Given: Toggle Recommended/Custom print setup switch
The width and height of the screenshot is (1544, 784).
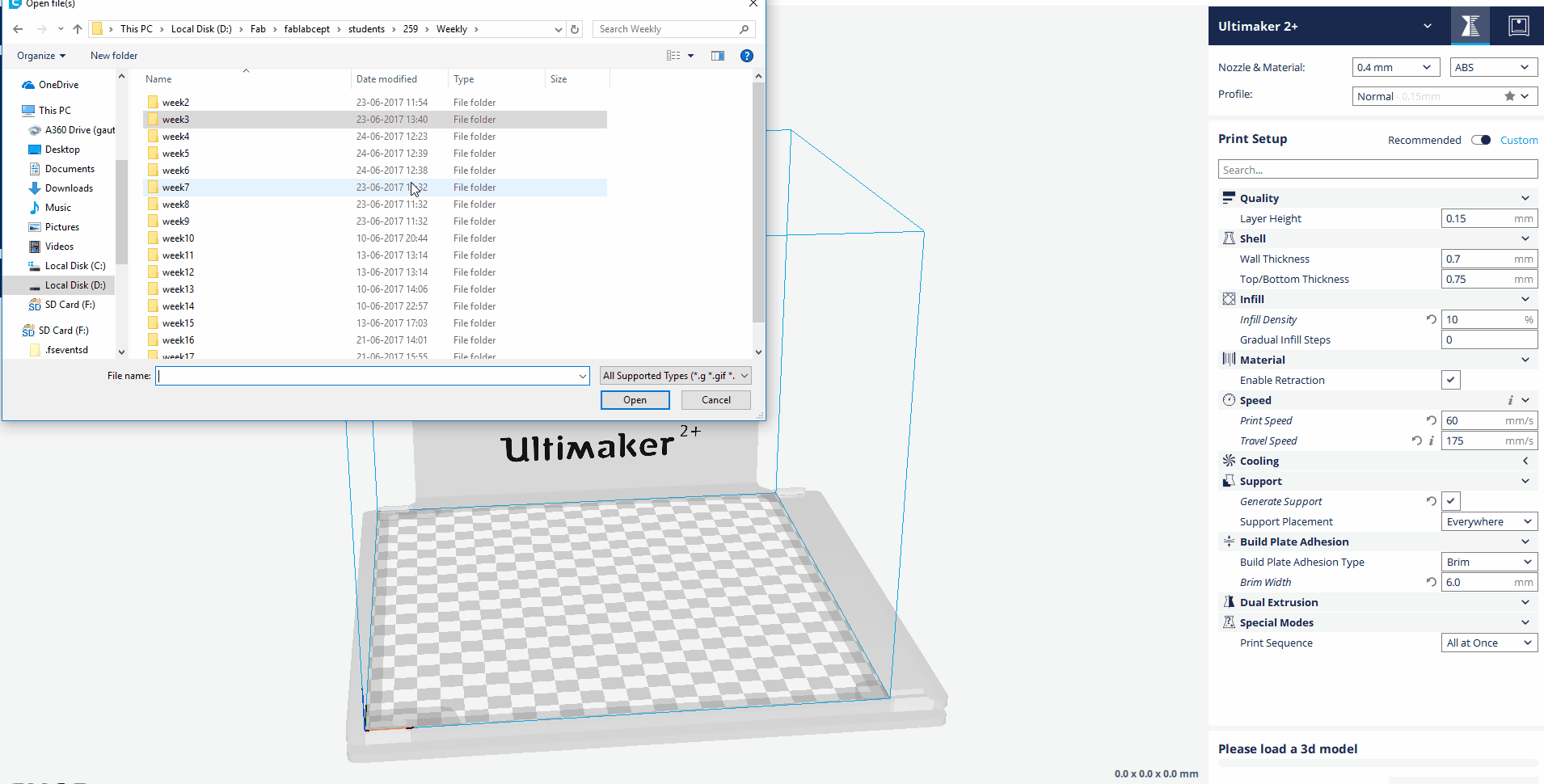Looking at the screenshot, I should click(x=1481, y=140).
